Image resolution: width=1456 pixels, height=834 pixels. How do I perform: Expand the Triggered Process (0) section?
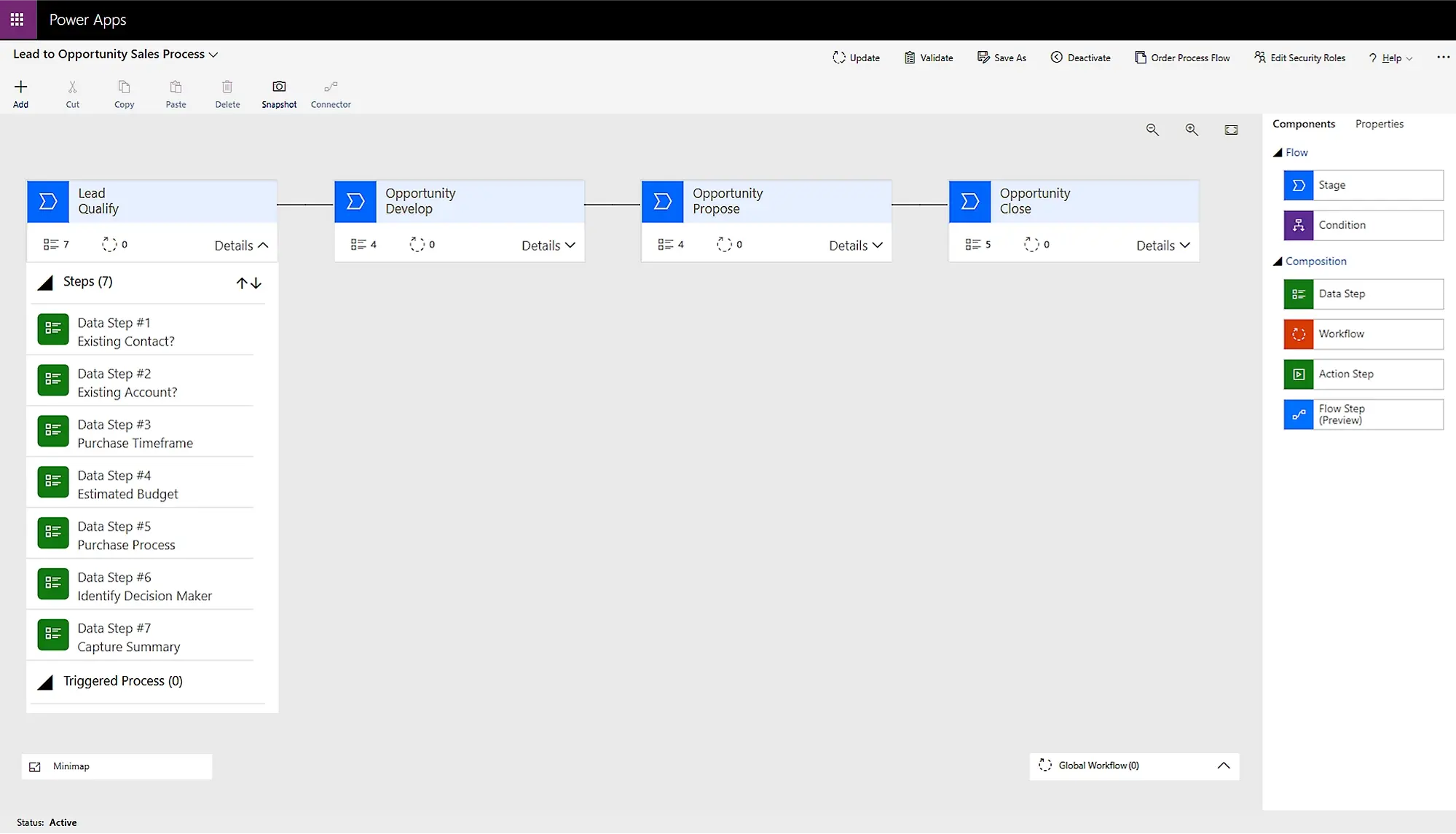coord(45,682)
